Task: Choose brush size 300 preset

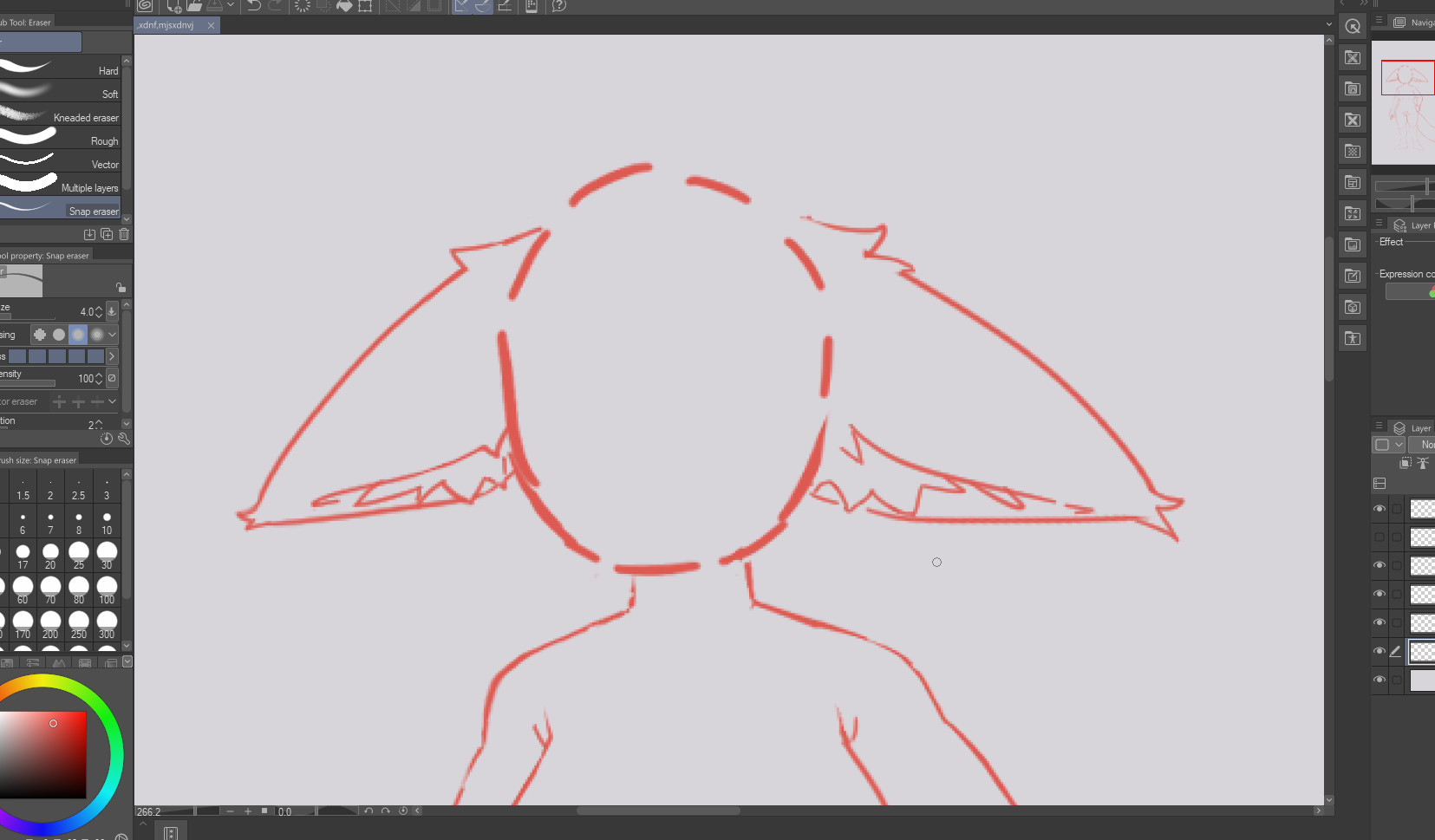Action: 107,625
